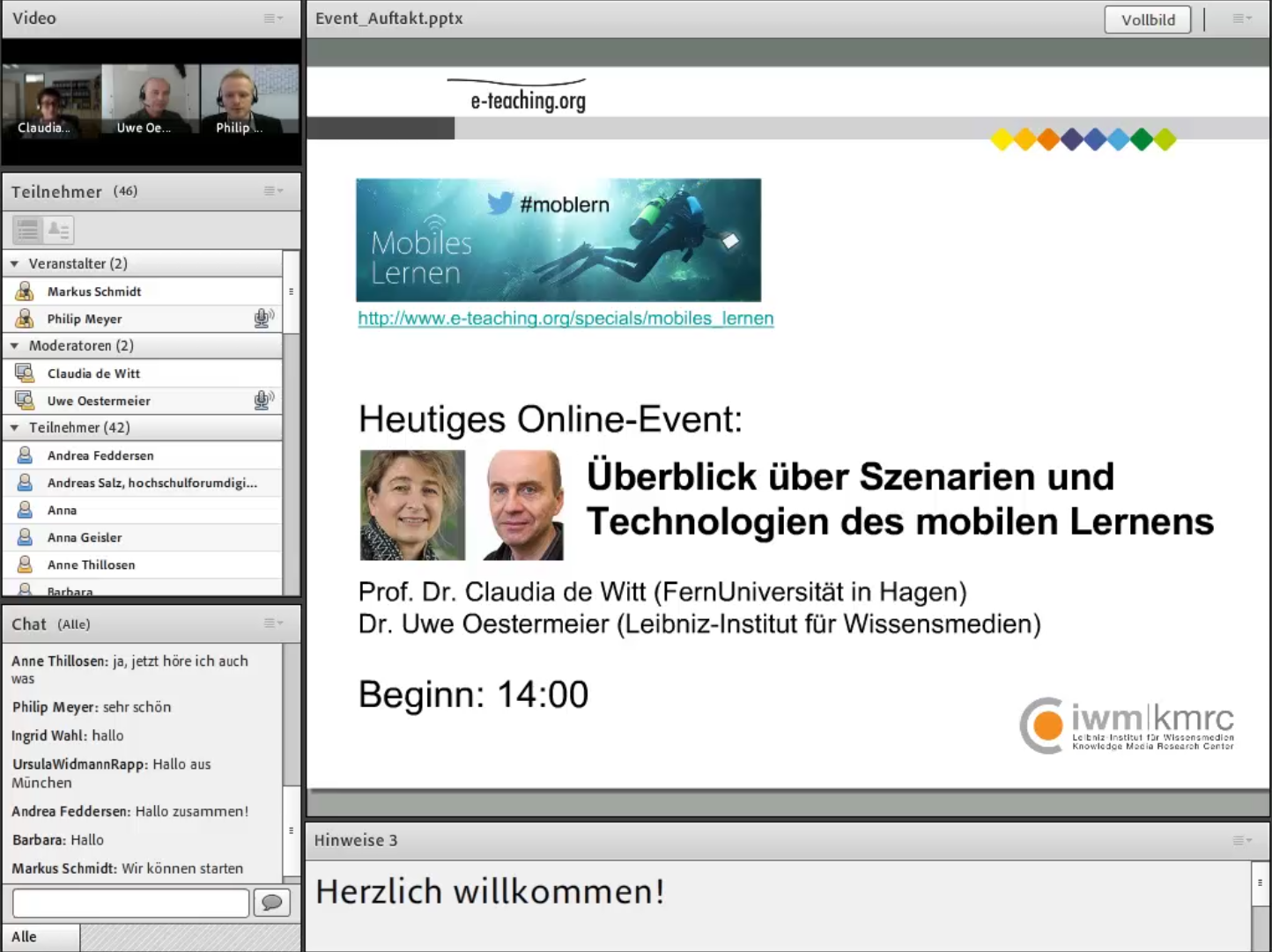Click the participant icon beside Anne Thillosen
This screenshot has height=952, width=1272.
(x=25, y=564)
